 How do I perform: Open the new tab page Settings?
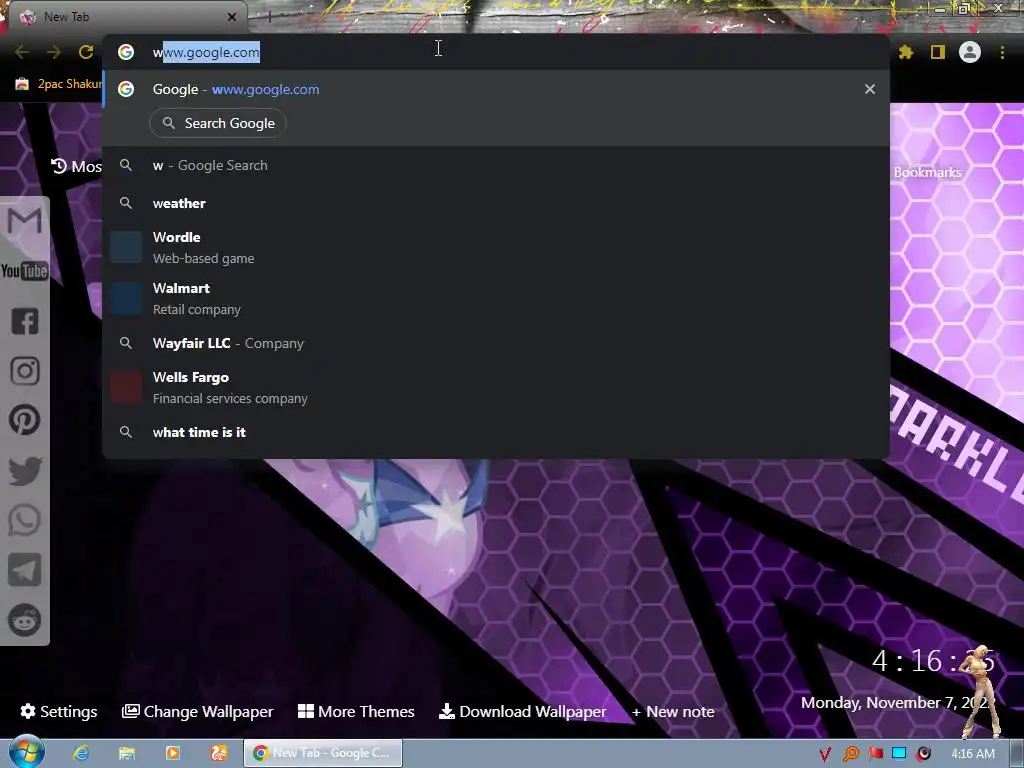(x=59, y=711)
